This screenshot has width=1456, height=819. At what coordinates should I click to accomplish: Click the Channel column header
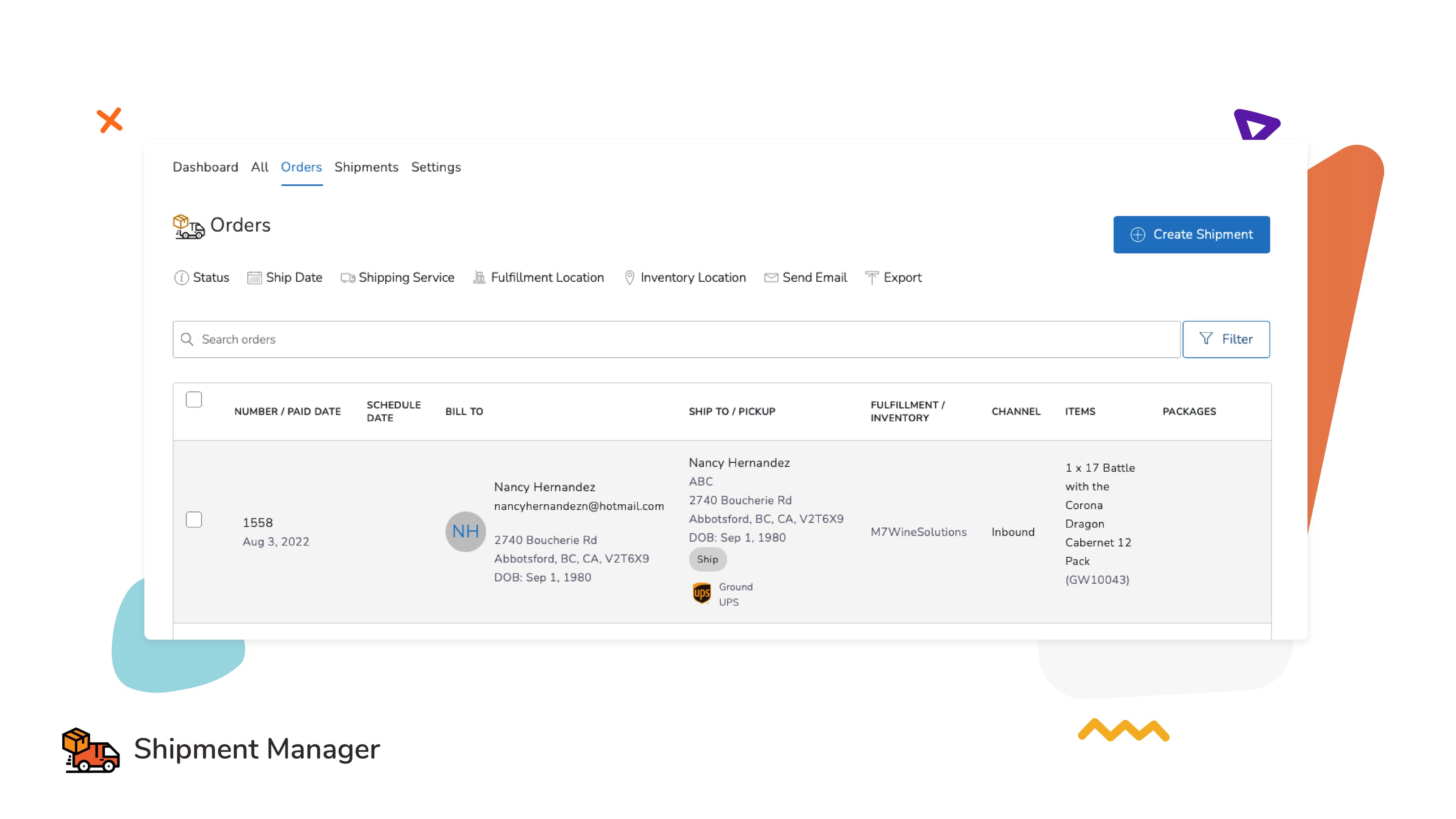1016,411
